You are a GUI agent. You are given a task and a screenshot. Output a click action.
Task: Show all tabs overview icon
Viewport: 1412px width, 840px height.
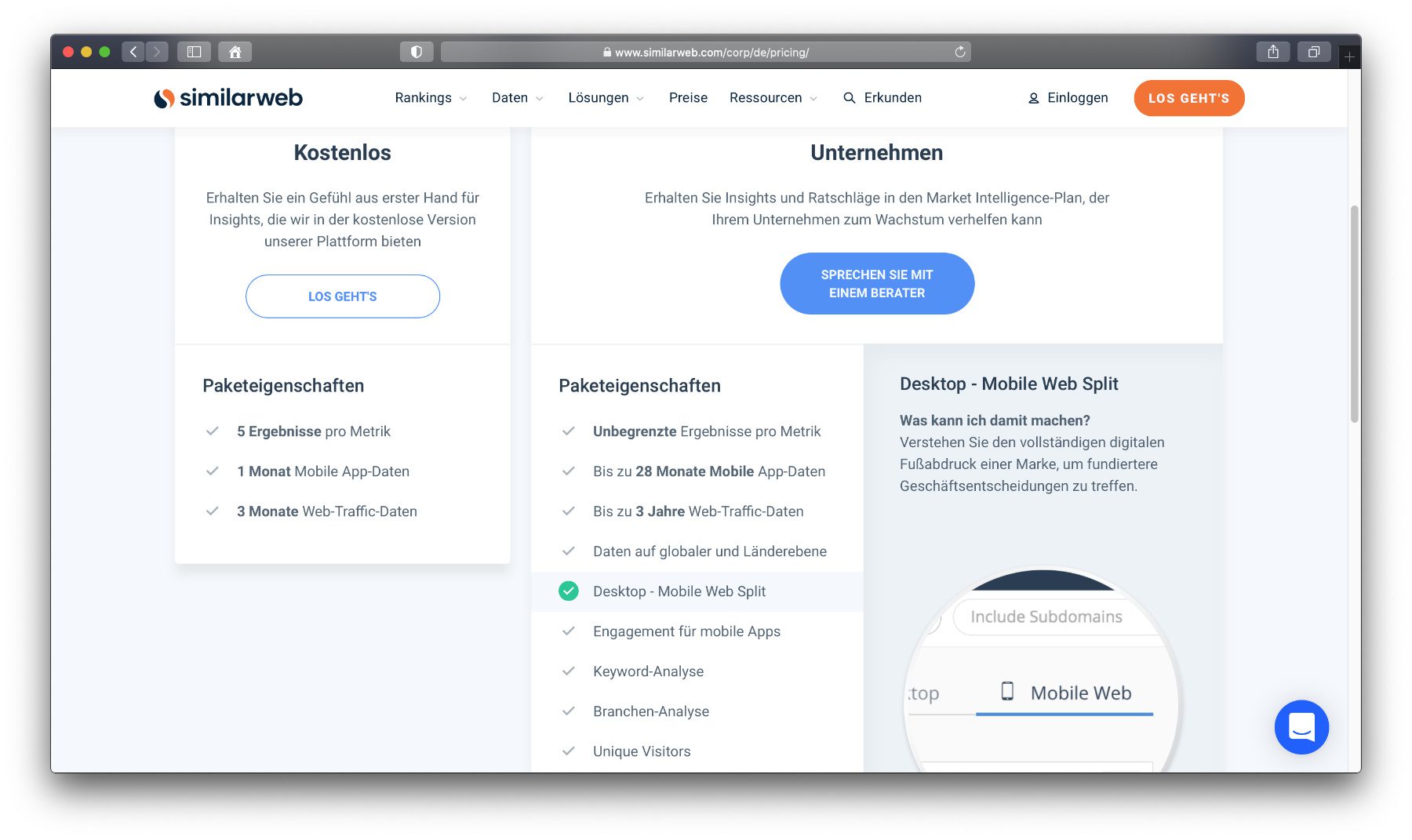[x=1314, y=52]
